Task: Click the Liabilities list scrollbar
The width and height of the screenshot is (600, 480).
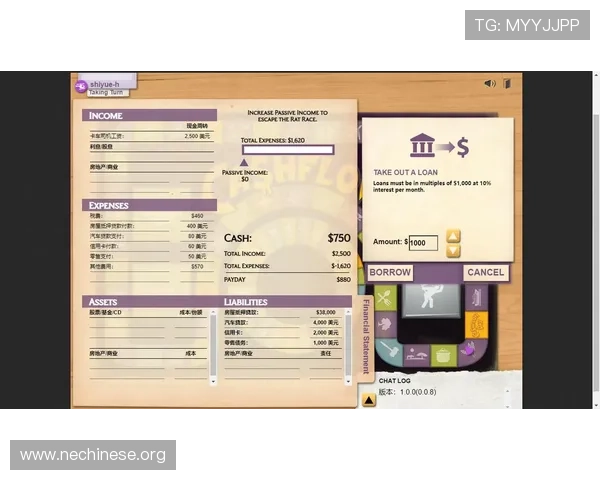Action: point(350,345)
